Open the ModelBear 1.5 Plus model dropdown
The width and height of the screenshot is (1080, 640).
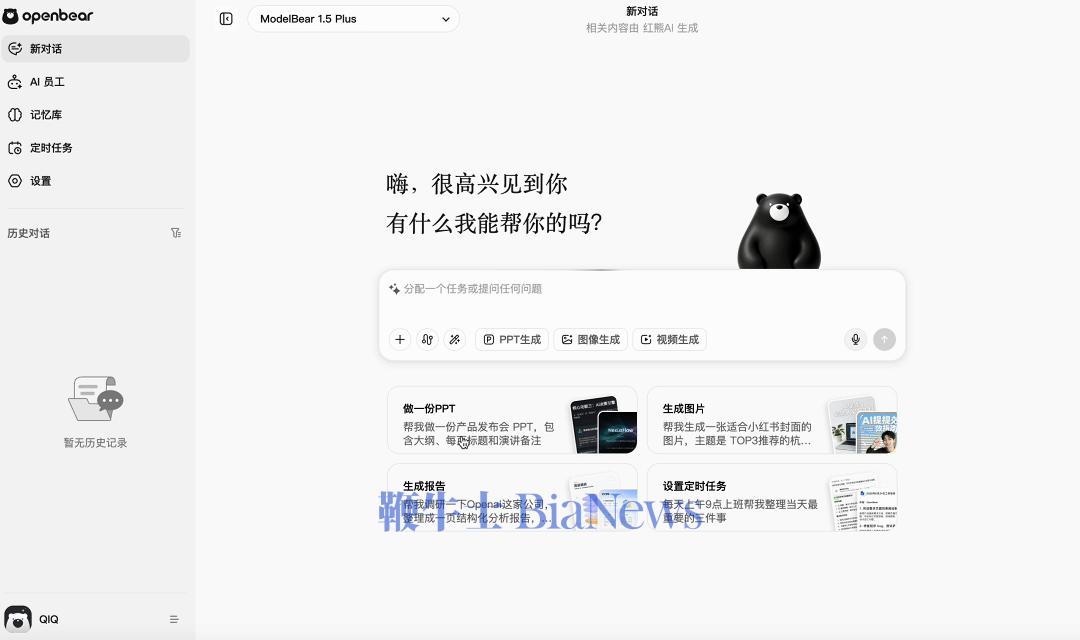[x=353, y=19]
